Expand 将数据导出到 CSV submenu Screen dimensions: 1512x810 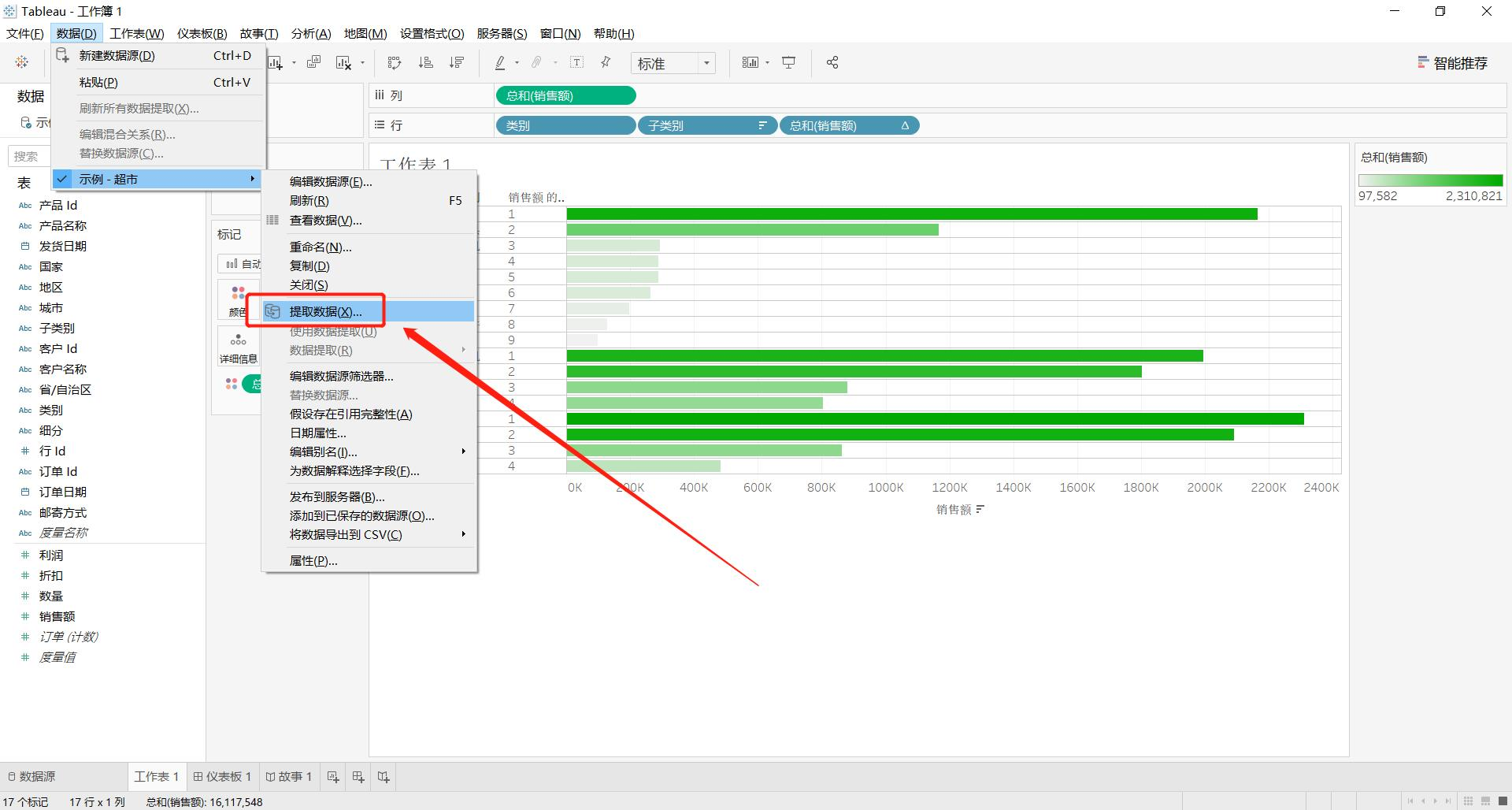(369, 534)
